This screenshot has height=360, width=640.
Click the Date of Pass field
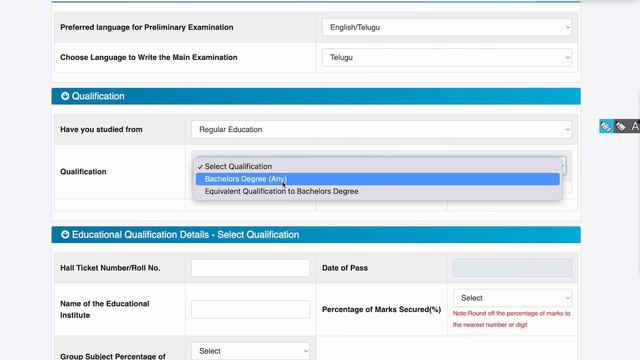point(512,268)
